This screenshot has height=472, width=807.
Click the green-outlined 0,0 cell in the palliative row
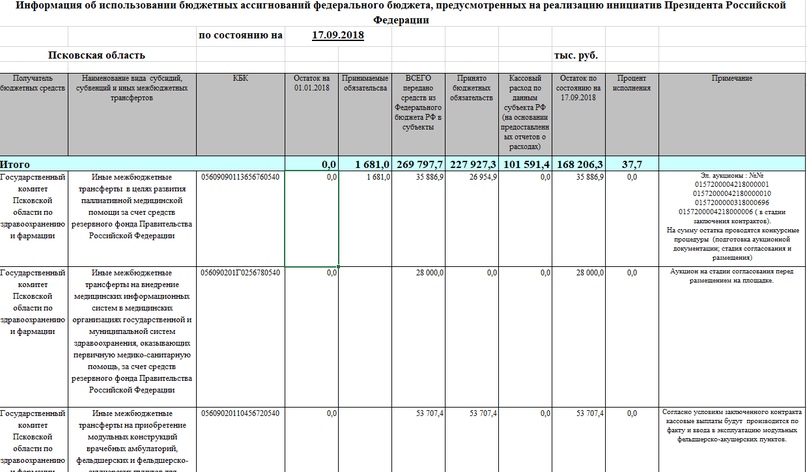coord(312,219)
